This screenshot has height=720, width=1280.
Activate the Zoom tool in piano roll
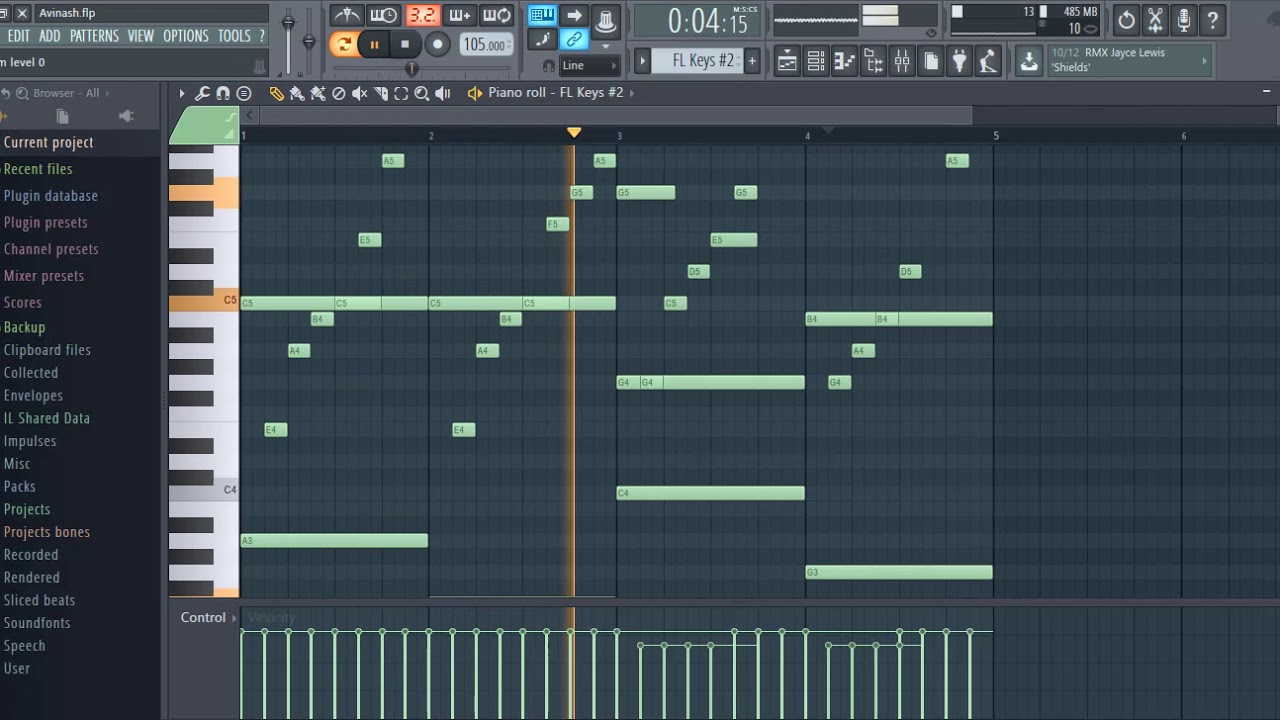[x=422, y=93]
